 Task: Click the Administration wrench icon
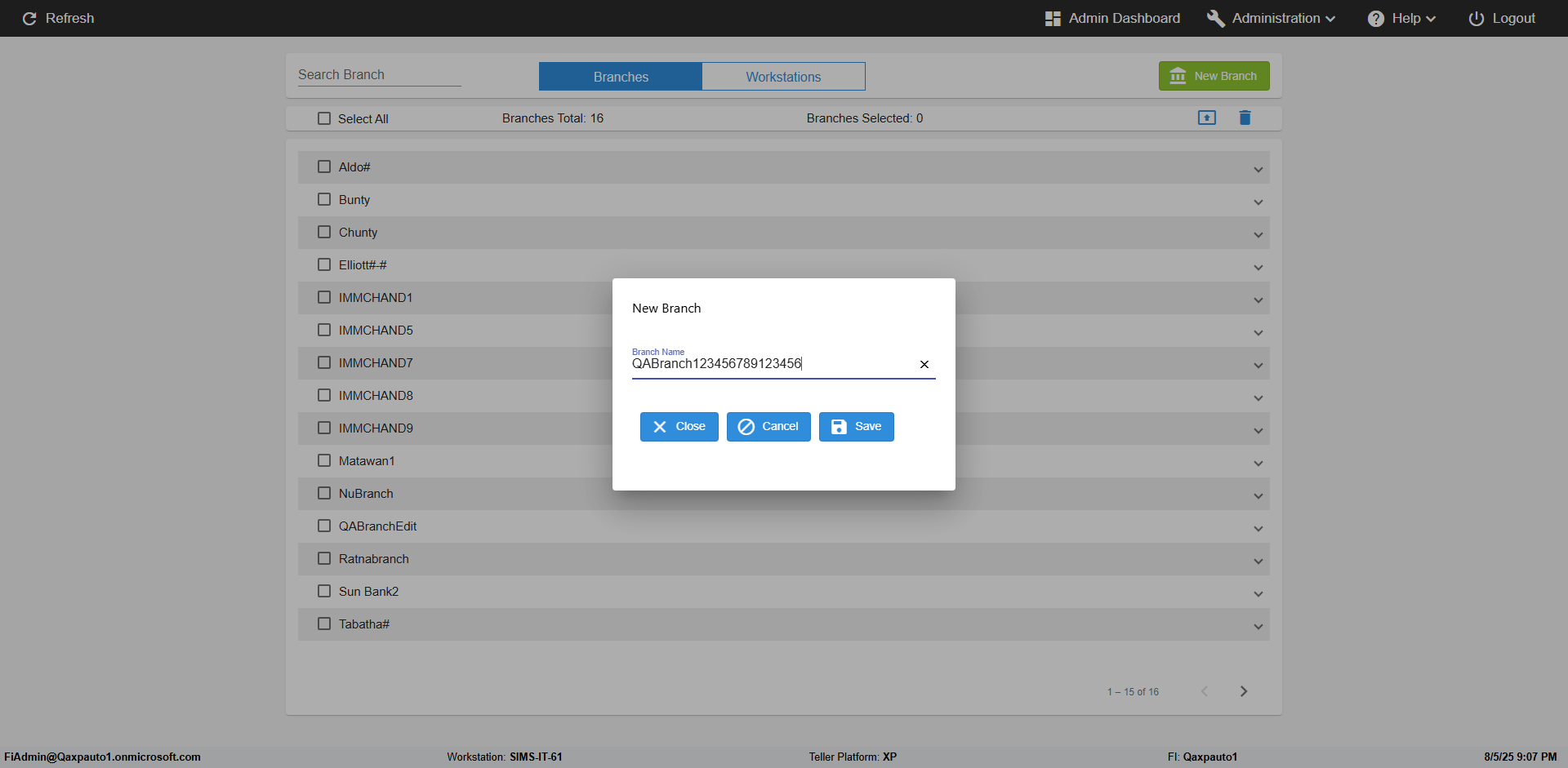1215,18
